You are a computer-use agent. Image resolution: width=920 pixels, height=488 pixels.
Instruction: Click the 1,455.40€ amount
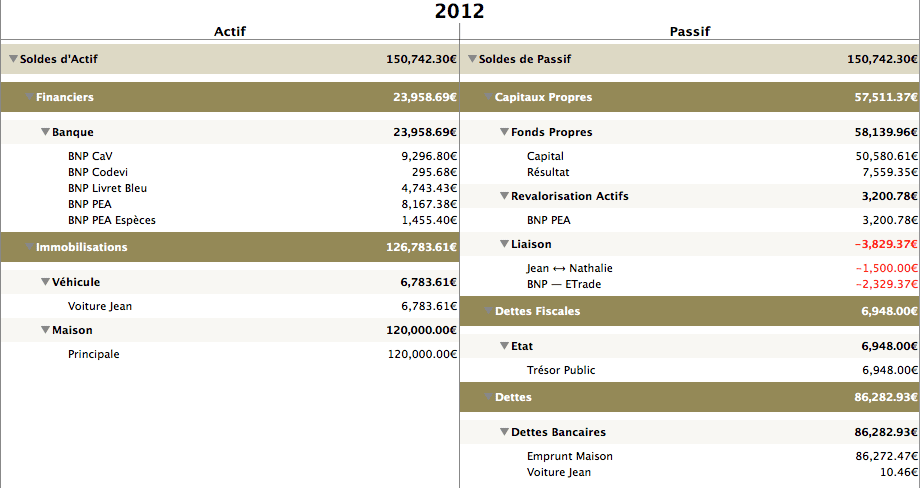pos(429,220)
